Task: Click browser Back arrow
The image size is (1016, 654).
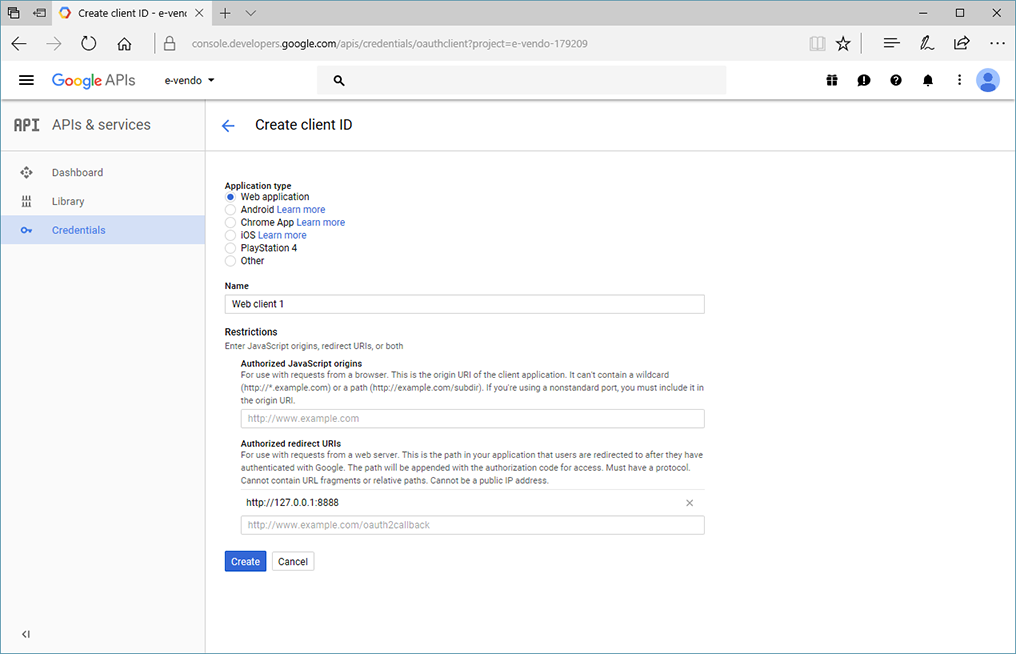Action: (19, 43)
